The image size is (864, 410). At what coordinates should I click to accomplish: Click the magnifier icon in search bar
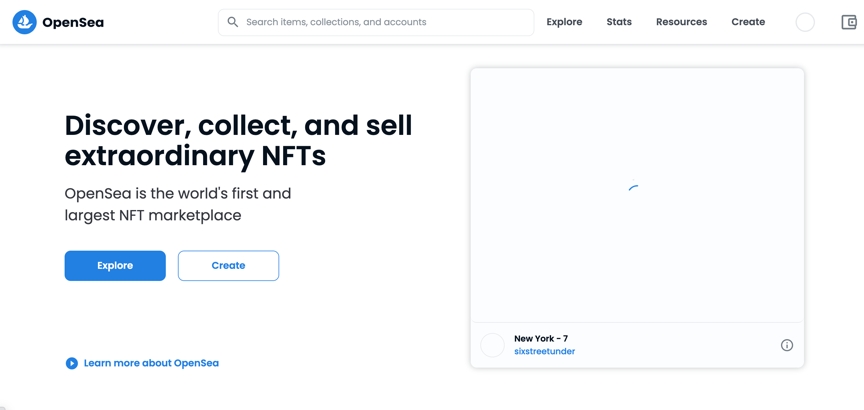point(233,22)
